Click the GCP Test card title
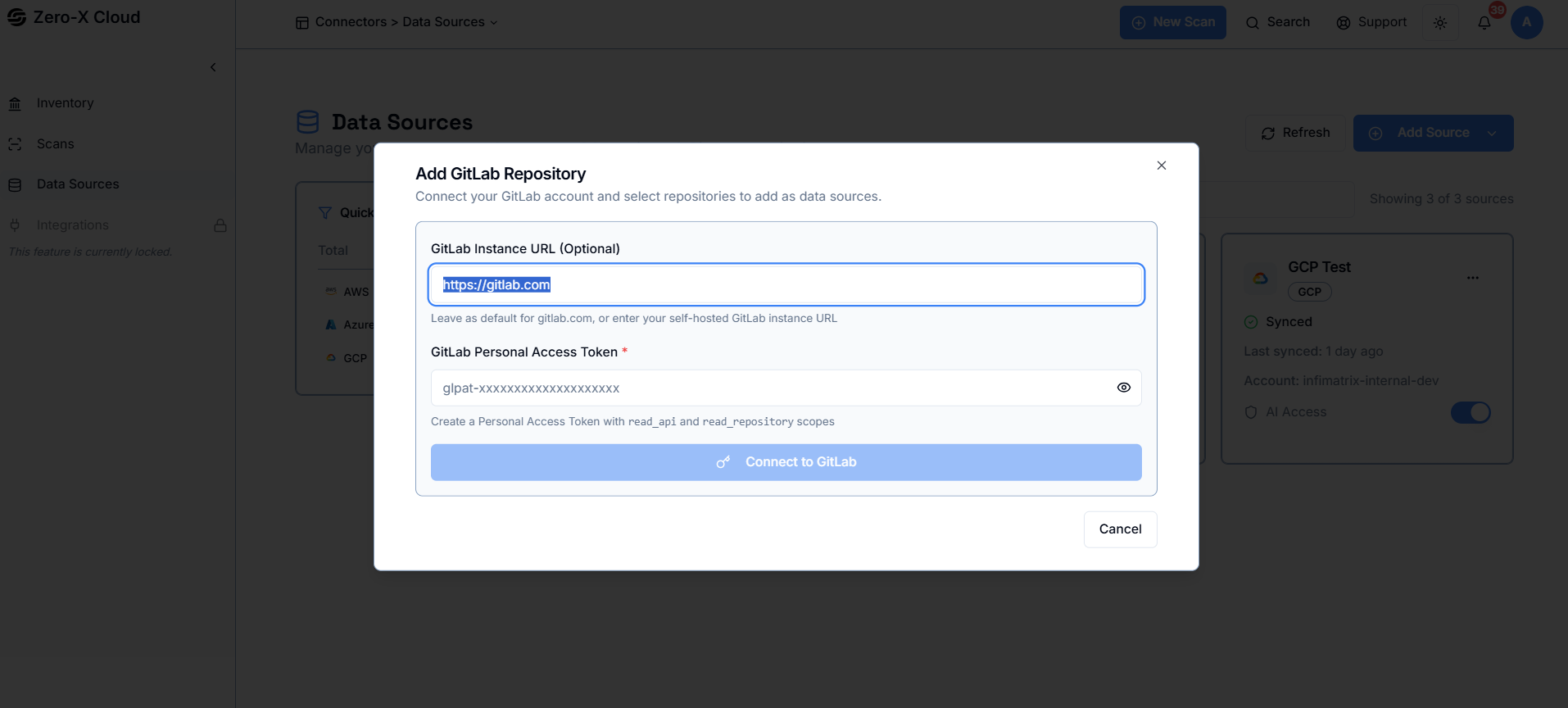This screenshot has height=708, width=1568. click(1319, 267)
